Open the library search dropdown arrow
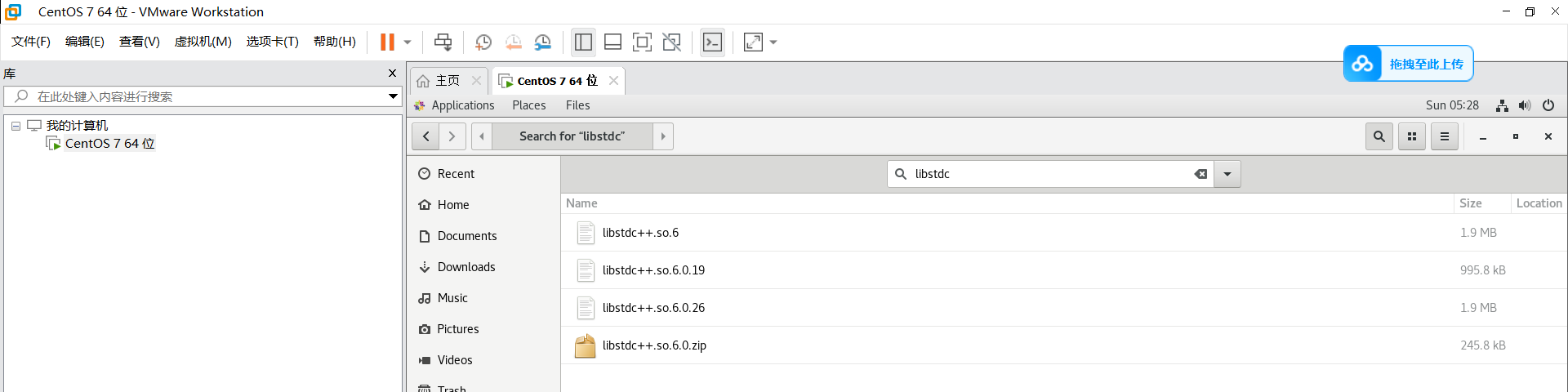 (x=393, y=96)
